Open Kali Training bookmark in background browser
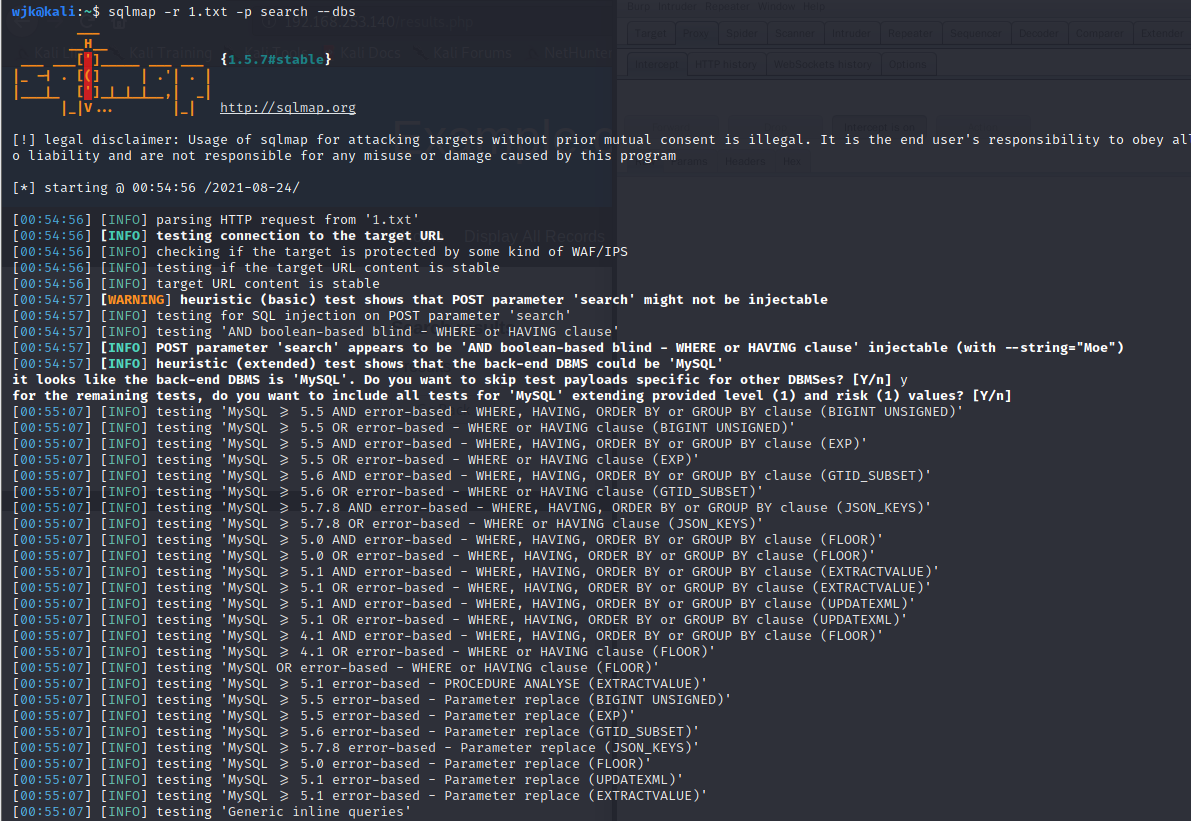Screen dimensions: 1191x821 tap(170, 52)
